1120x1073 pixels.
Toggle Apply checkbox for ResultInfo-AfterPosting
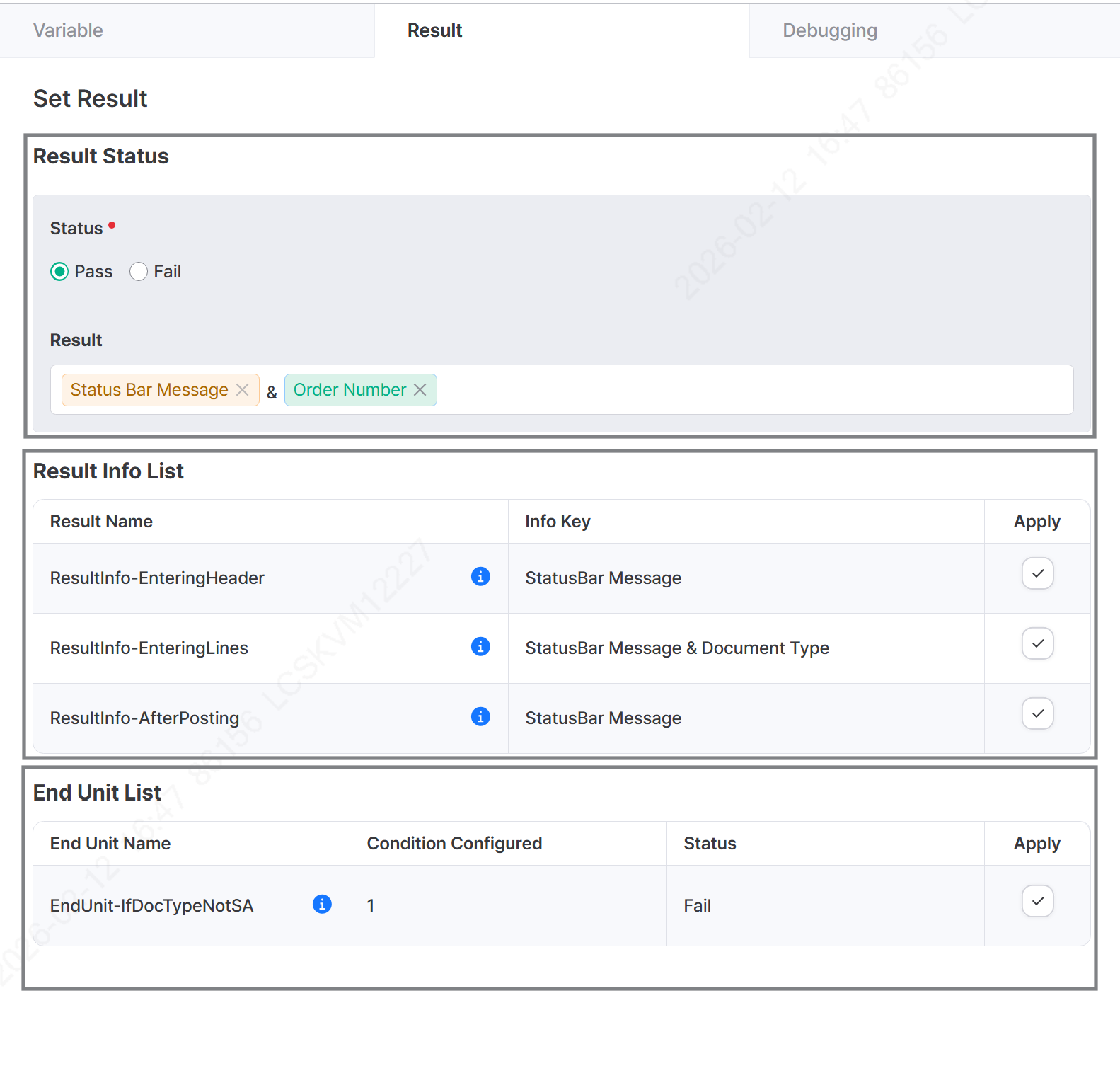tap(1037, 714)
